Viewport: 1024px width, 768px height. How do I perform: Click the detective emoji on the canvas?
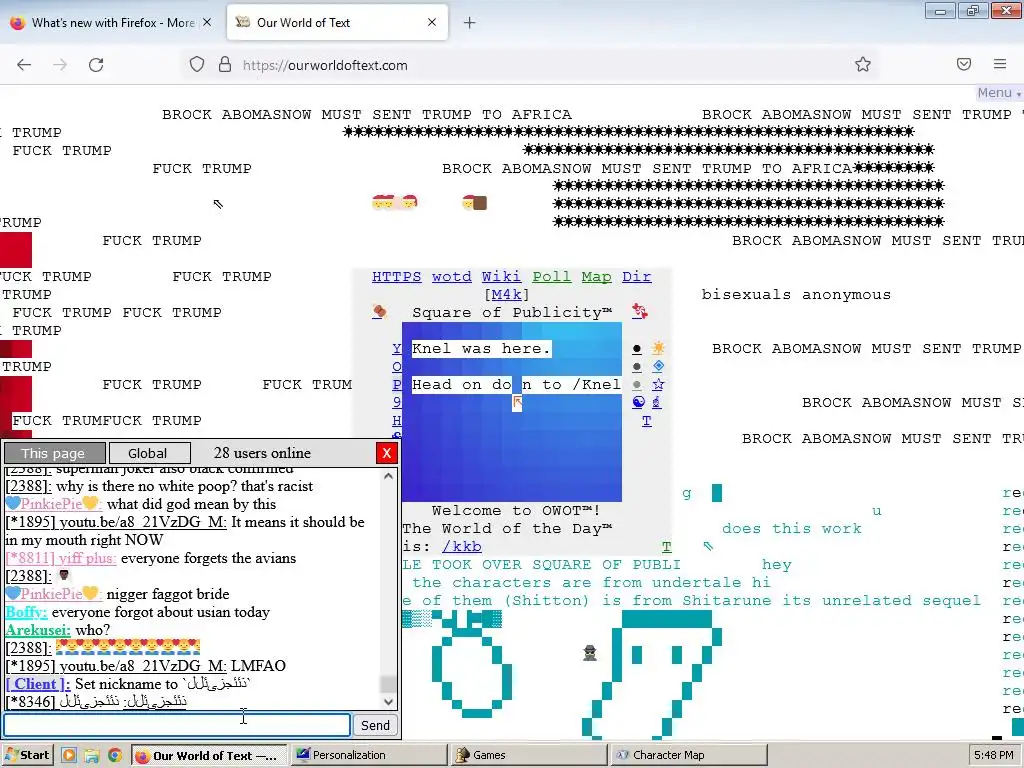point(590,652)
